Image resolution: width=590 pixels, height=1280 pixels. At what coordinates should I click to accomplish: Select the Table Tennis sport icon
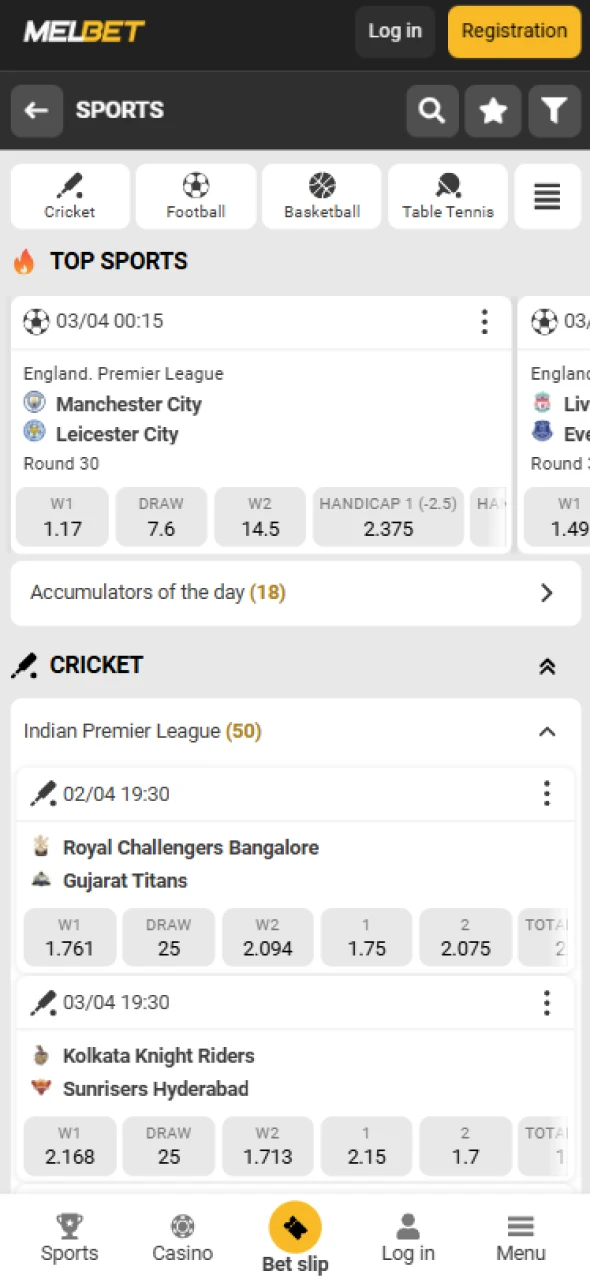coord(447,195)
